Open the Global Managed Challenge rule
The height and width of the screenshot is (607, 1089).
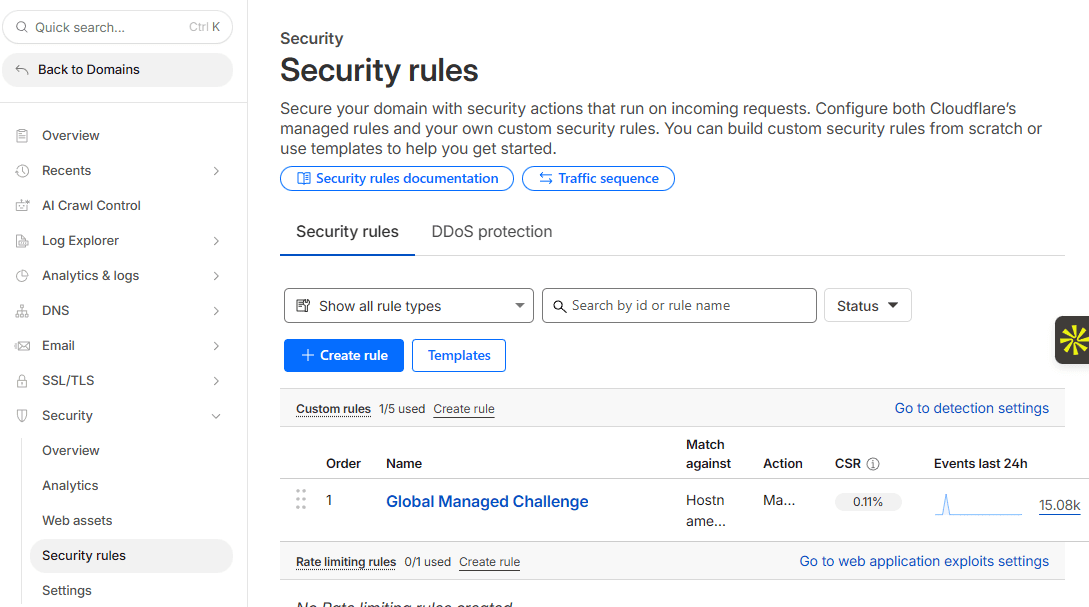click(x=487, y=501)
